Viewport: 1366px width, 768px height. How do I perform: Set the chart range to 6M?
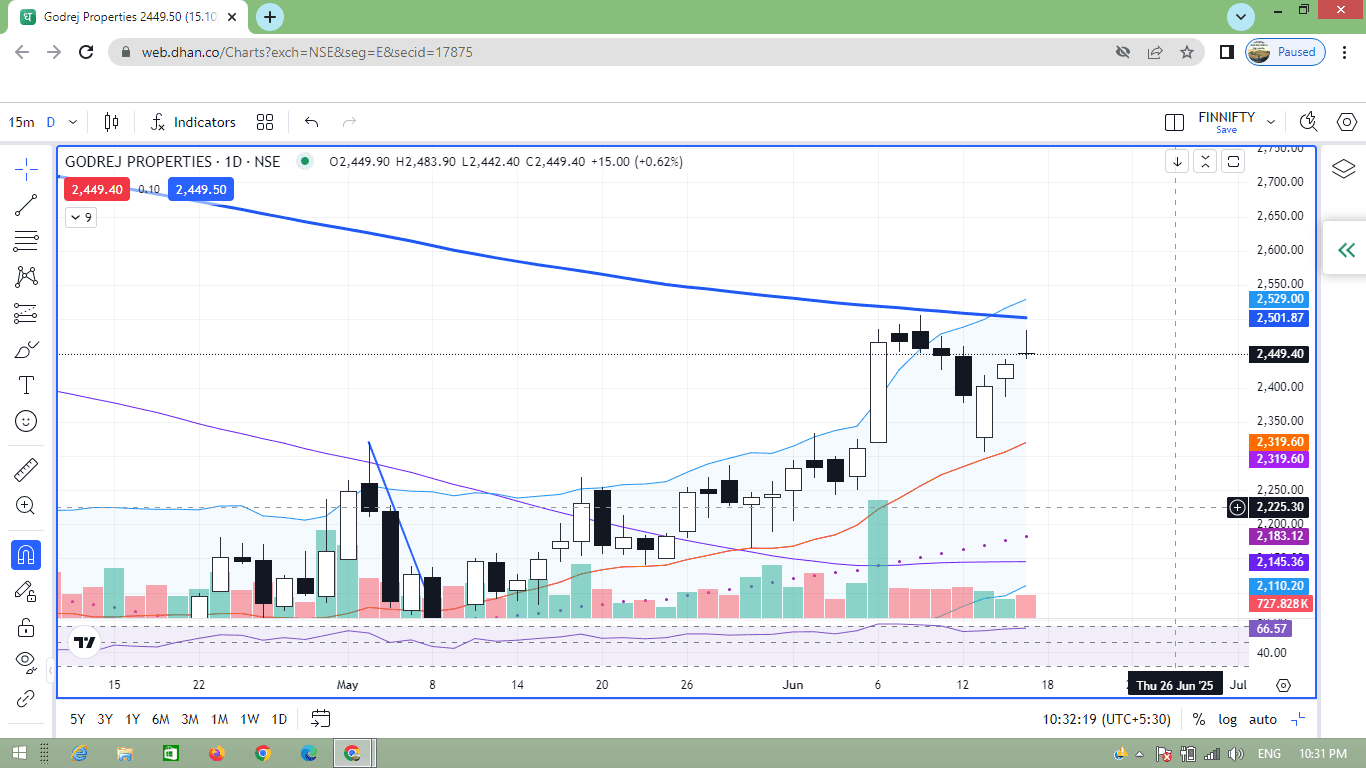[161, 719]
